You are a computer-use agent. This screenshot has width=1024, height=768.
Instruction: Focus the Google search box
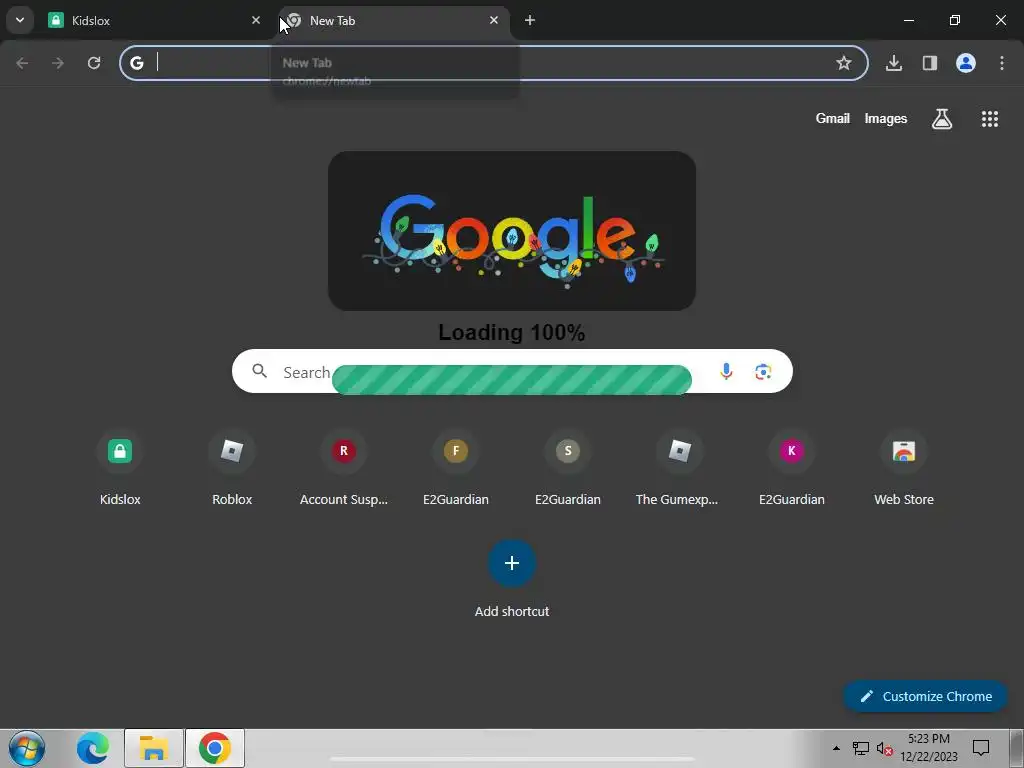(512, 371)
